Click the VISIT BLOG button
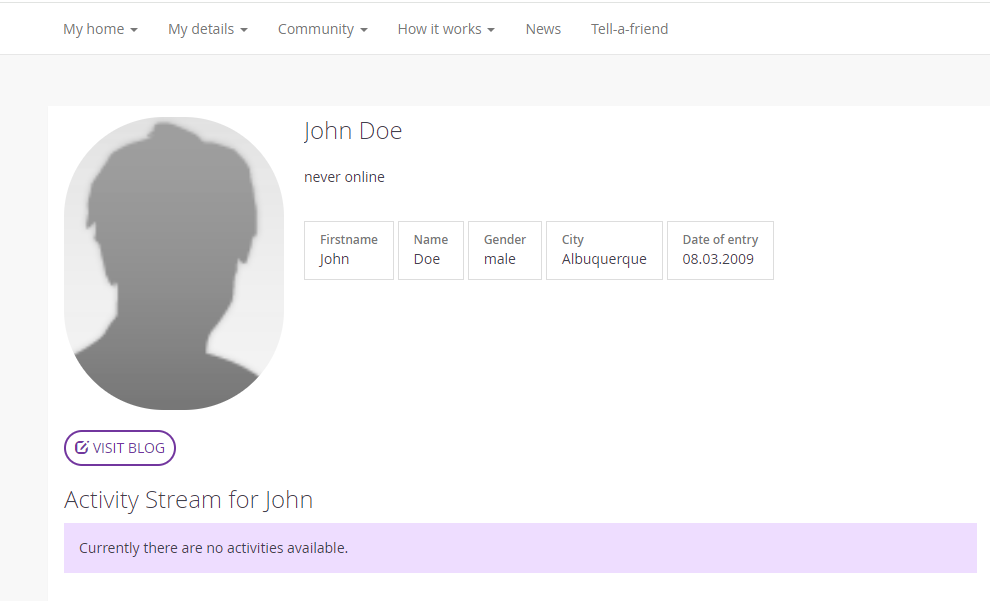Screen dimensions: 990x601 (x=120, y=448)
